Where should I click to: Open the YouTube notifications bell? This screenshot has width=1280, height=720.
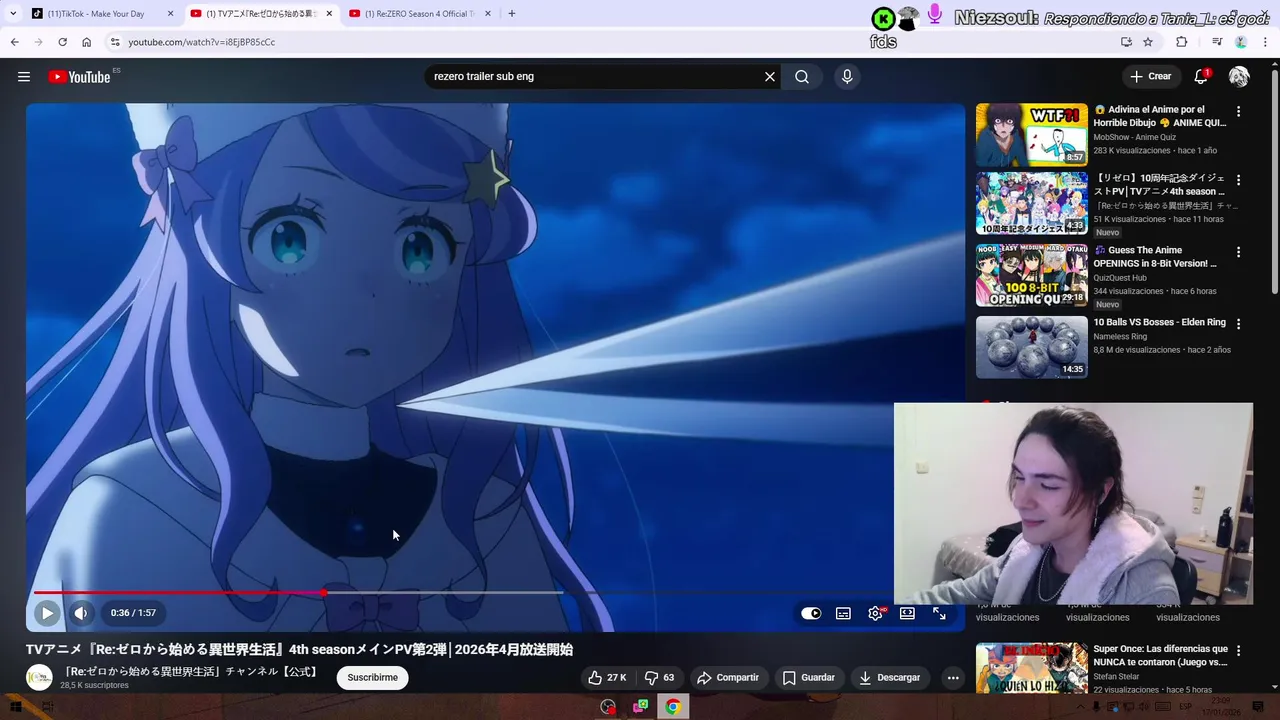(1201, 77)
